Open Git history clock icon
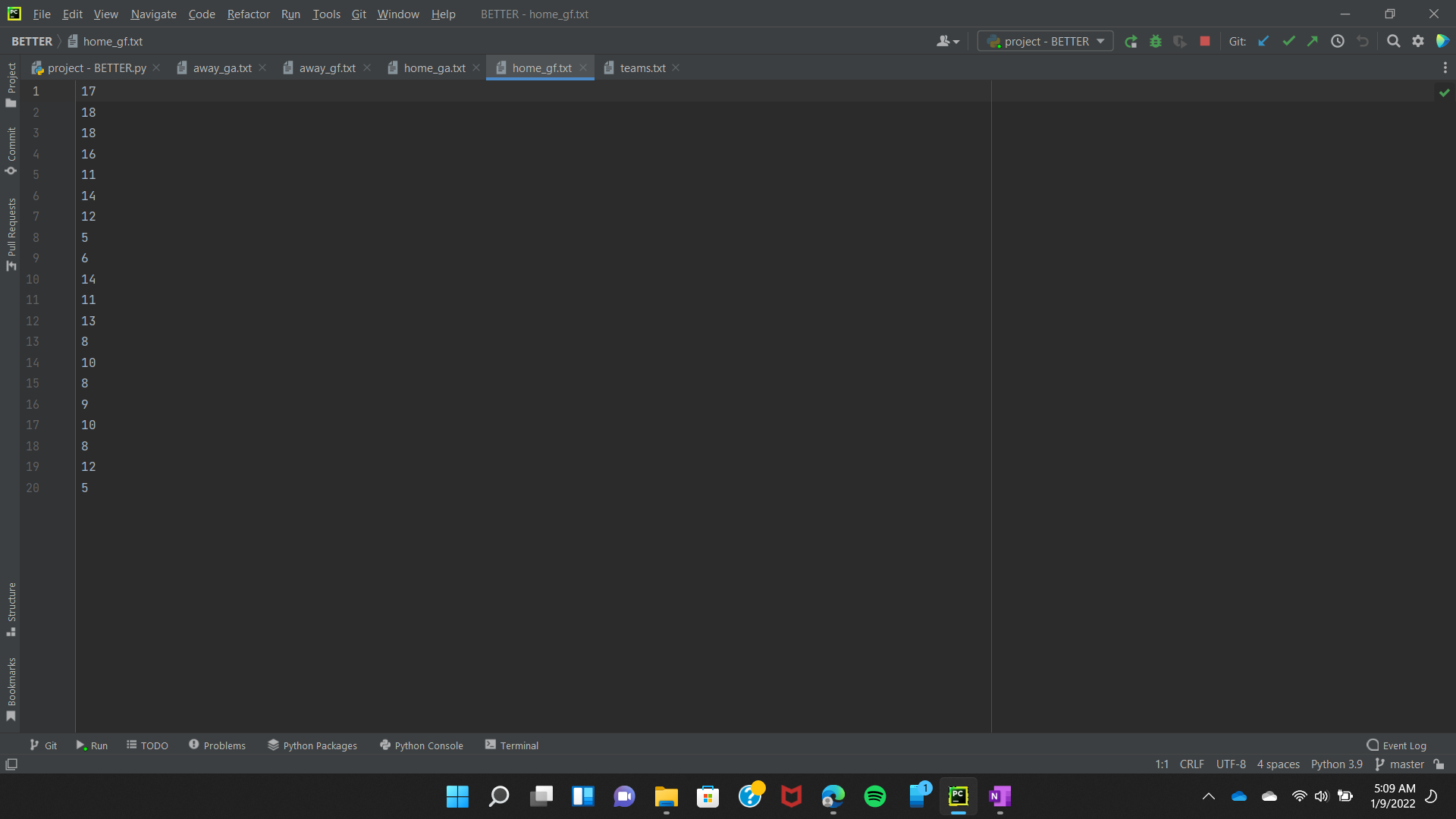 coord(1338,42)
